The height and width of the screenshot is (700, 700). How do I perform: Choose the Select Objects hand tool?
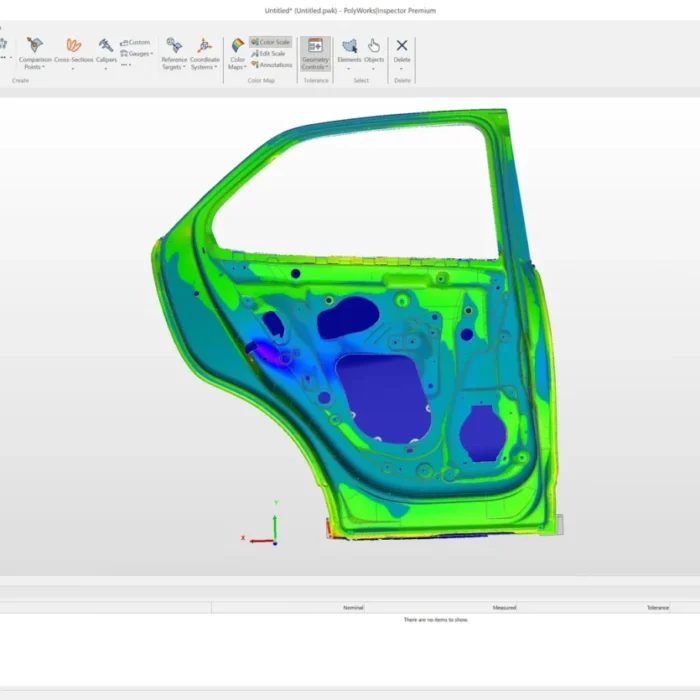(x=374, y=46)
